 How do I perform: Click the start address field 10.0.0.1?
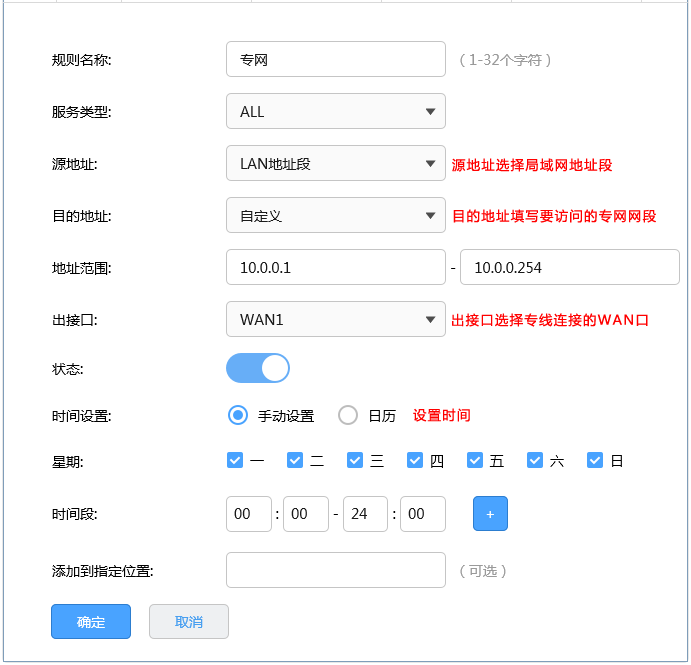(335, 267)
